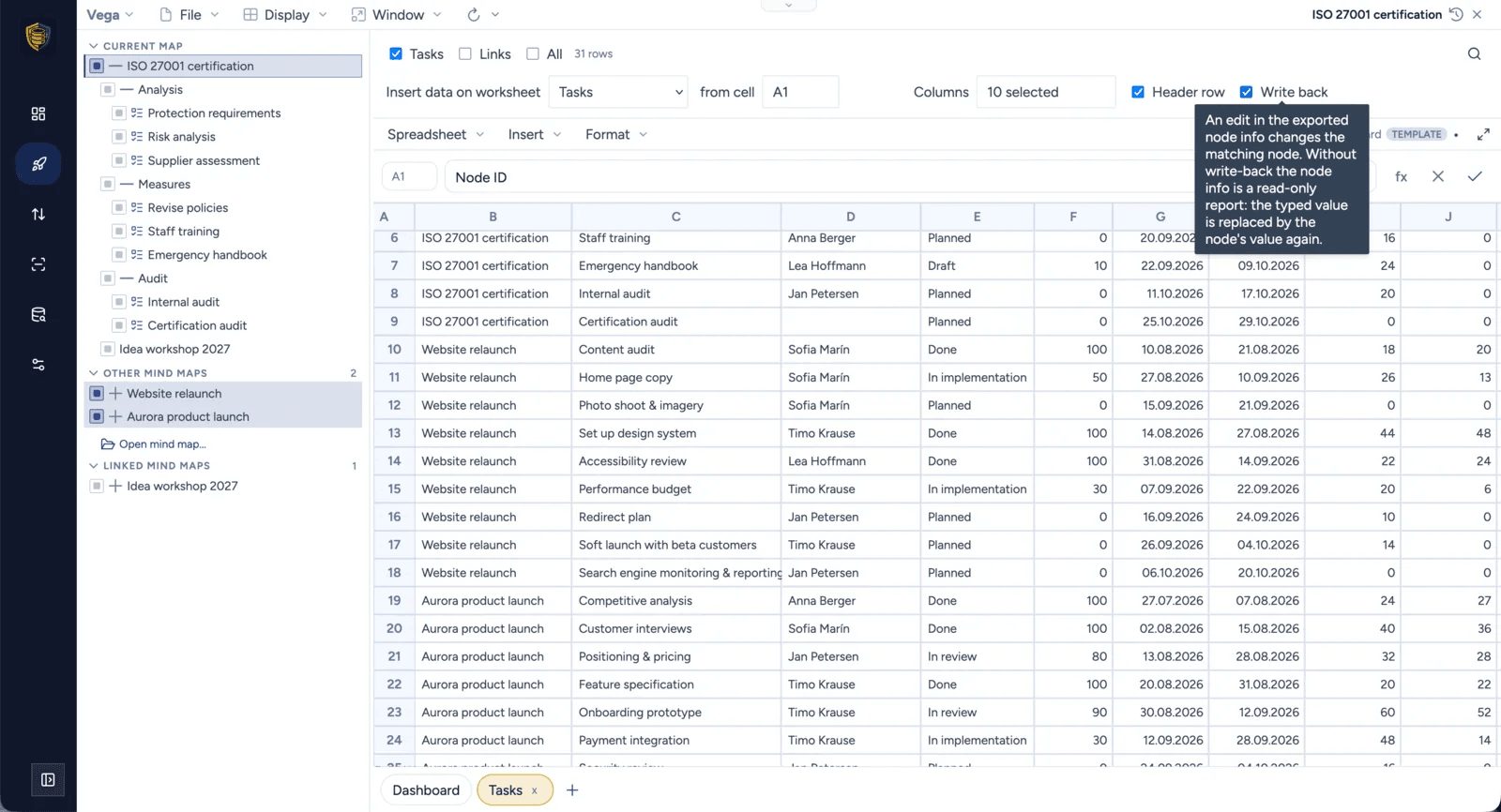1501x812 pixels.
Task: Open the Columns 10 selected dropdown
Action: click(1046, 92)
